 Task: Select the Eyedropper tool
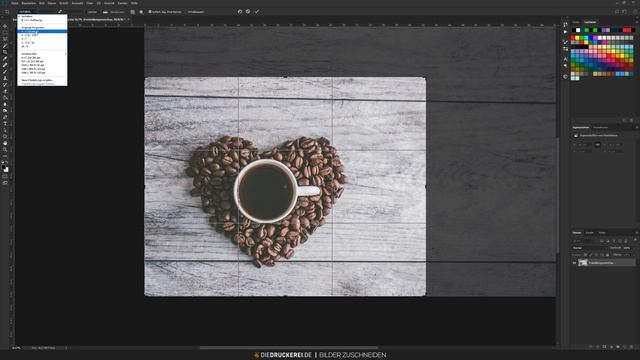coord(5,58)
